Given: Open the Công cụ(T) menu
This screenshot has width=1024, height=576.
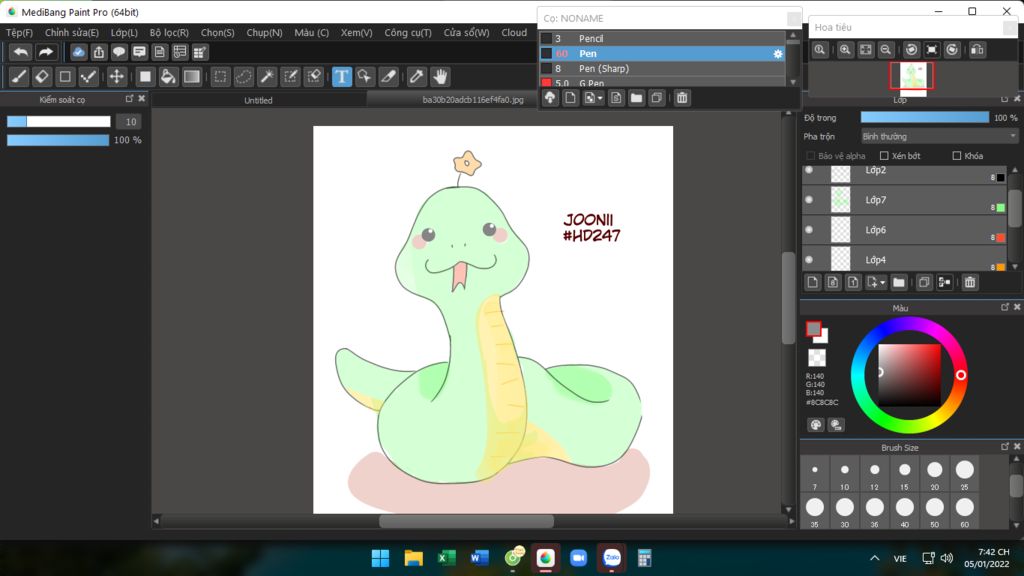Looking at the screenshot, I should tap(408, 33).
